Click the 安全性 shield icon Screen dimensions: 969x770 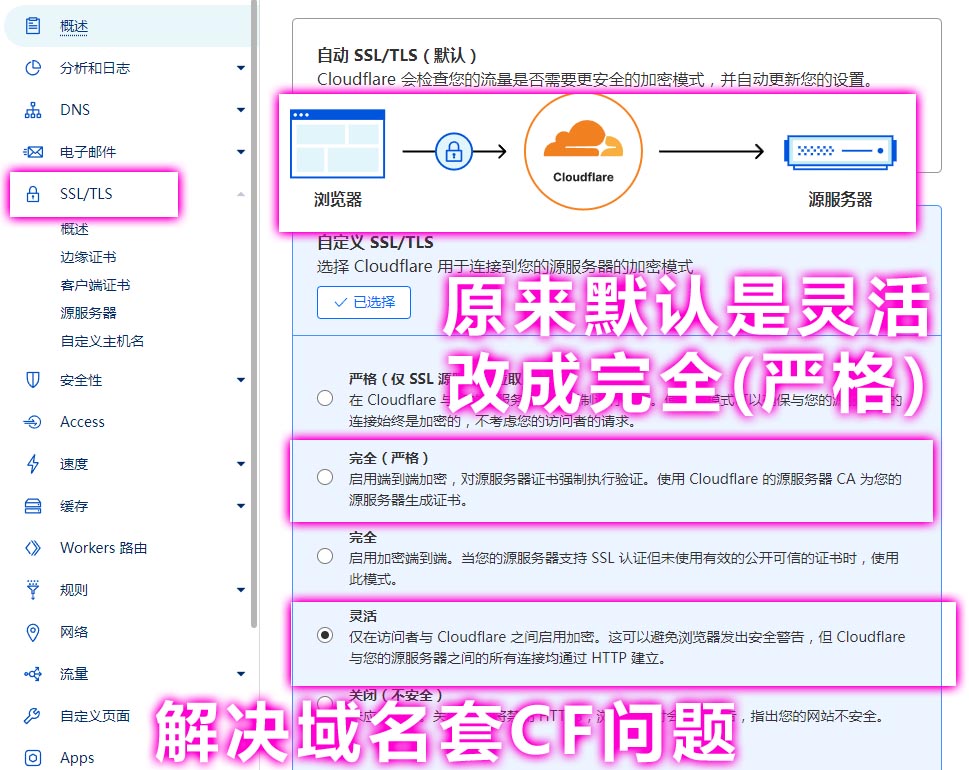click(33, 380)
